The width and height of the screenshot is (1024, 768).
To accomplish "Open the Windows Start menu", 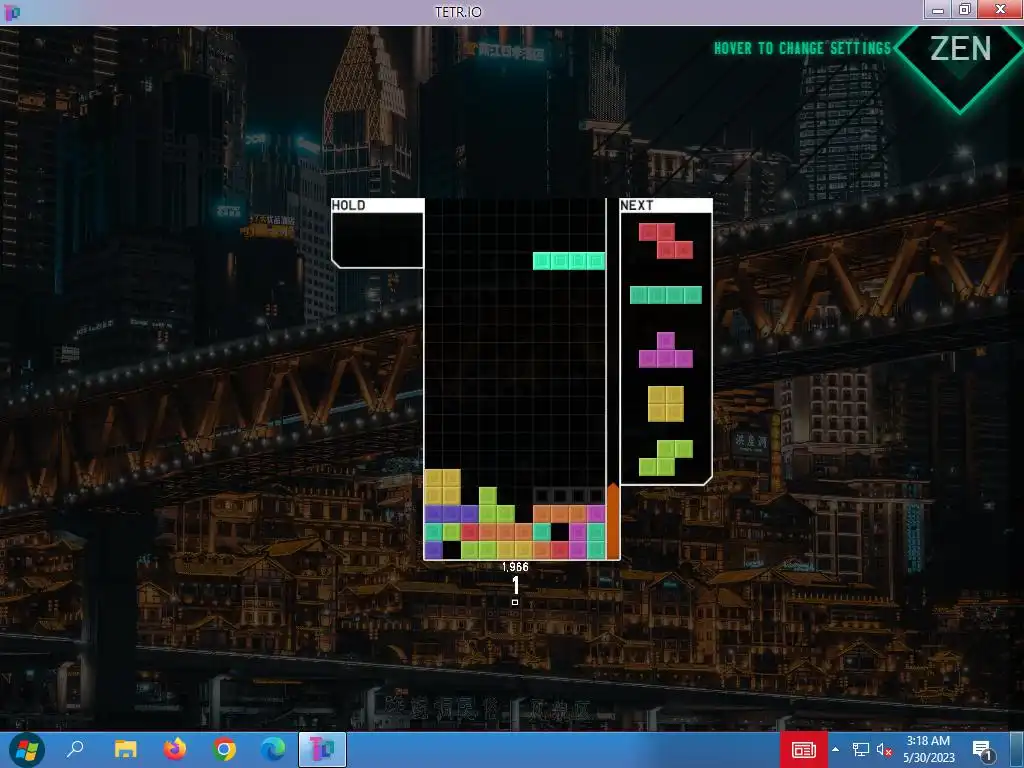I will pyautogui.click(x=26, y=750).
